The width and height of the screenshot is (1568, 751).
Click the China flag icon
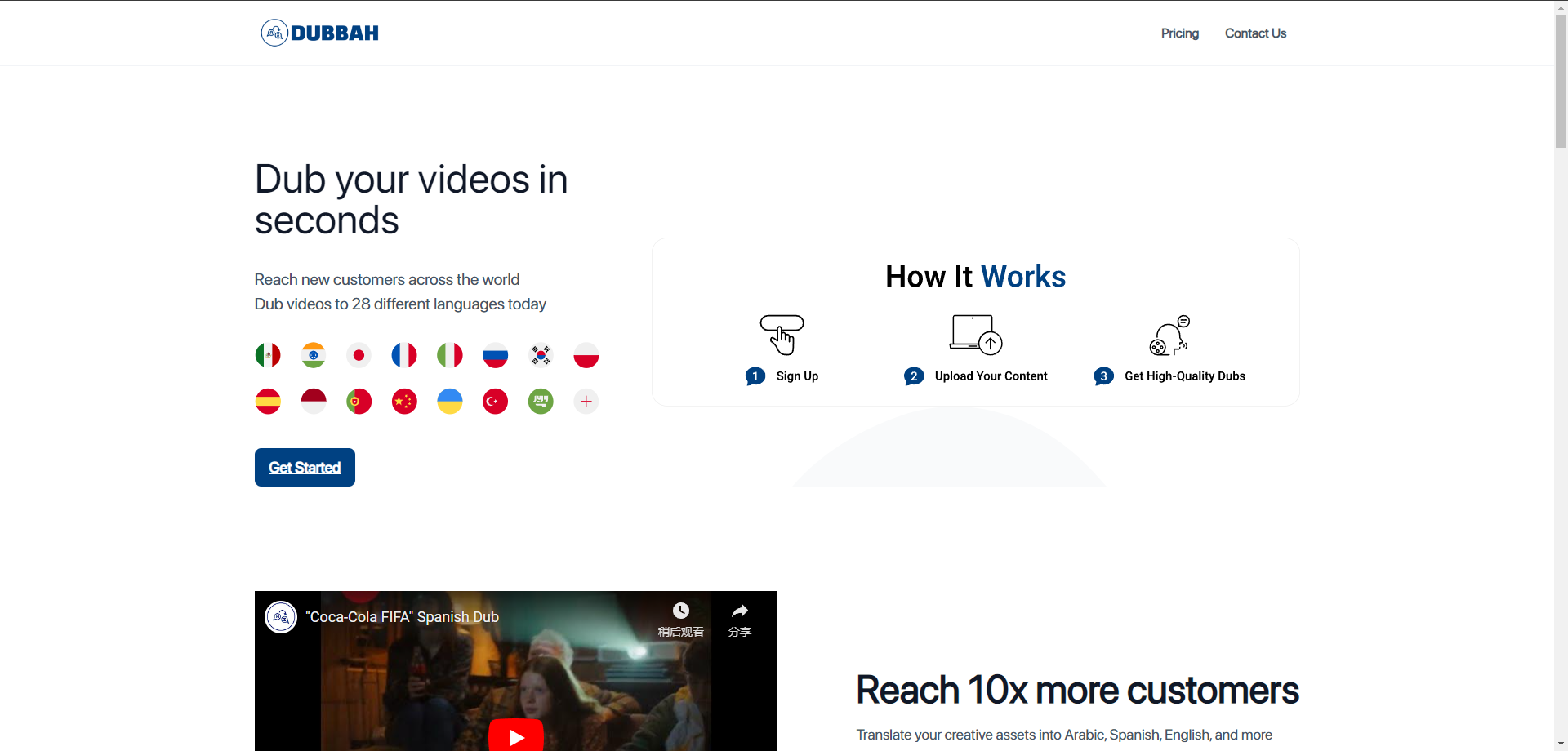[x=404, y=401]
